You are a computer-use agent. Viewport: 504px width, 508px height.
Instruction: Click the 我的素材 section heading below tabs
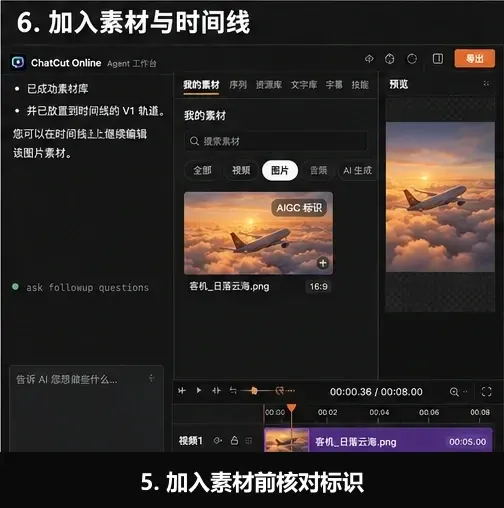point(205,116)
